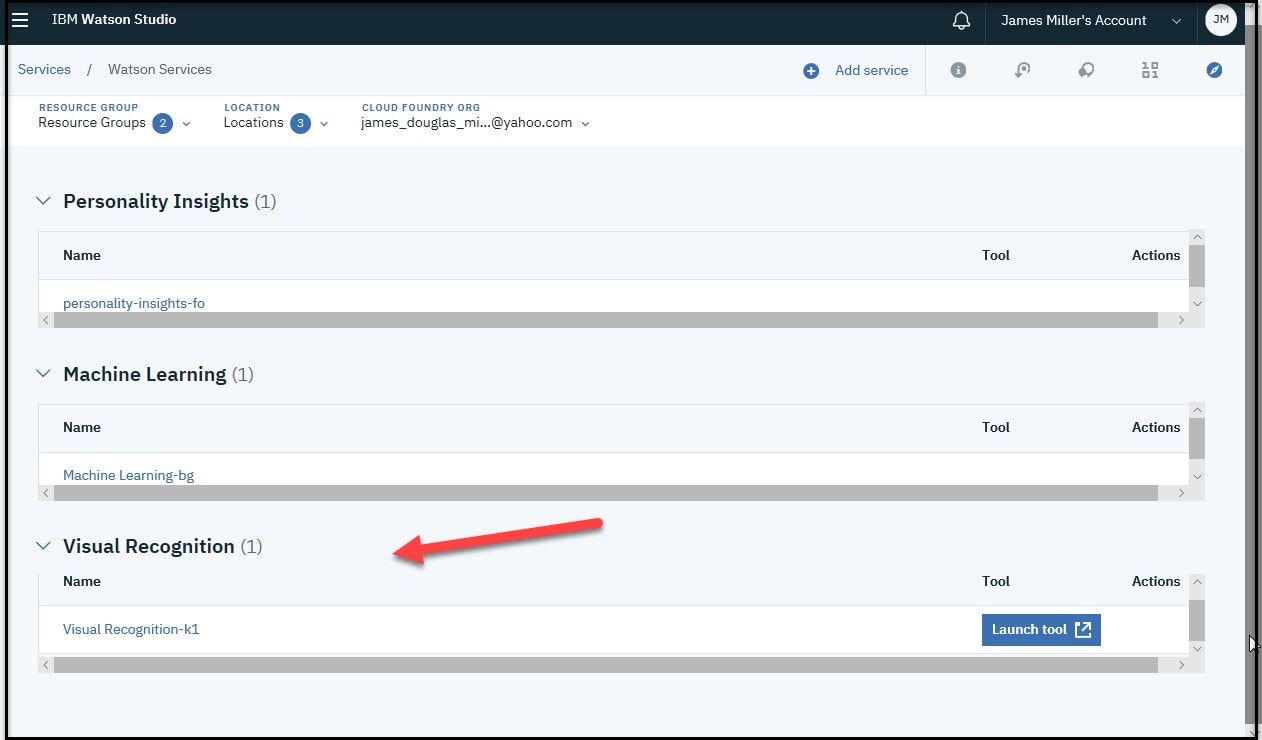Screen dimensions: 1262x740
Task: Click scroll-up arrow in Machine Learning table
Action: 1197,410
